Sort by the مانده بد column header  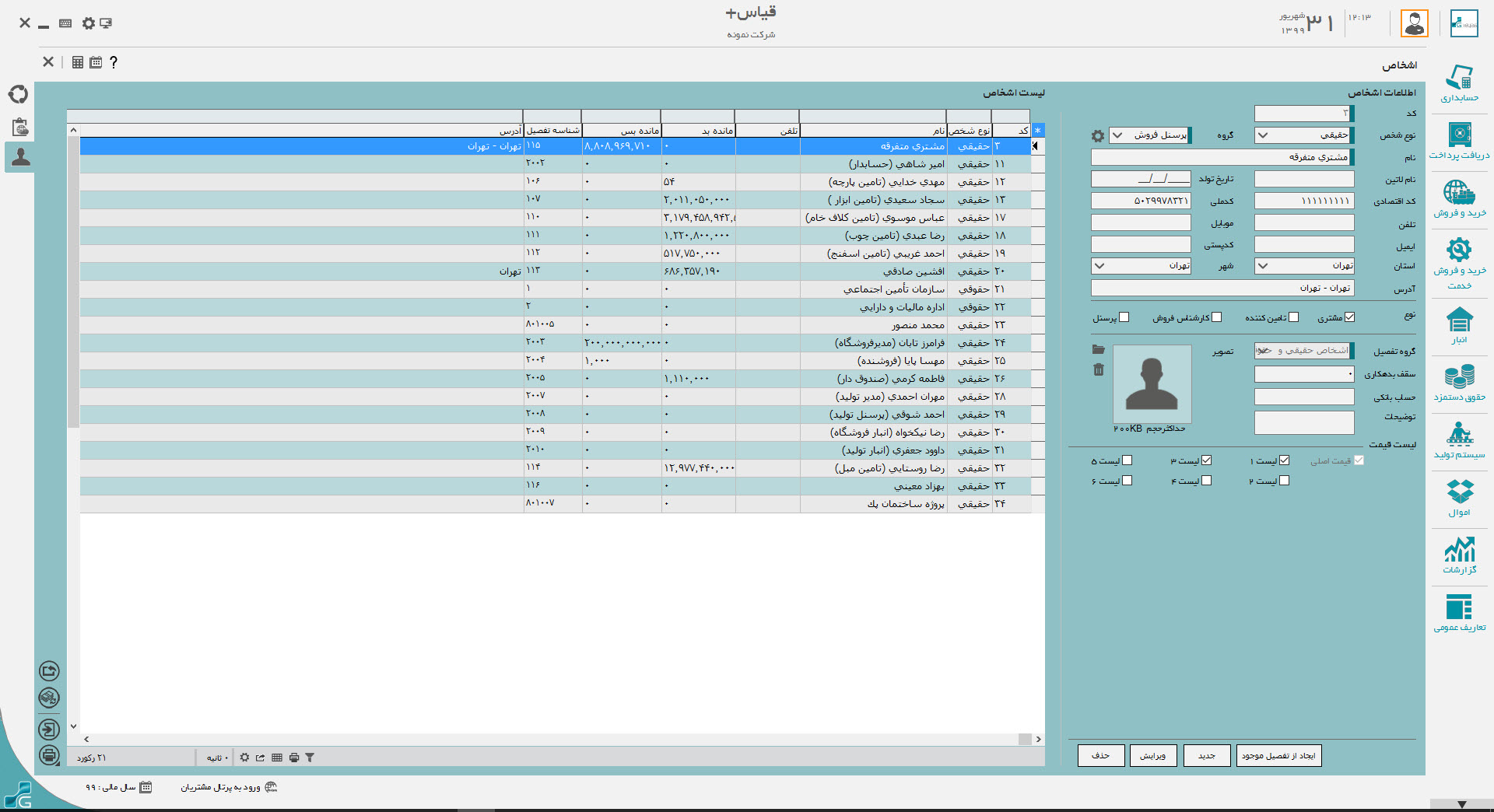(x=698, y=131)
